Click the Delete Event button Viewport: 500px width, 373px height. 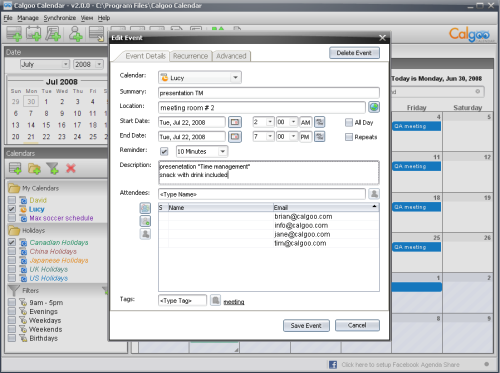[x=354, y=53]
